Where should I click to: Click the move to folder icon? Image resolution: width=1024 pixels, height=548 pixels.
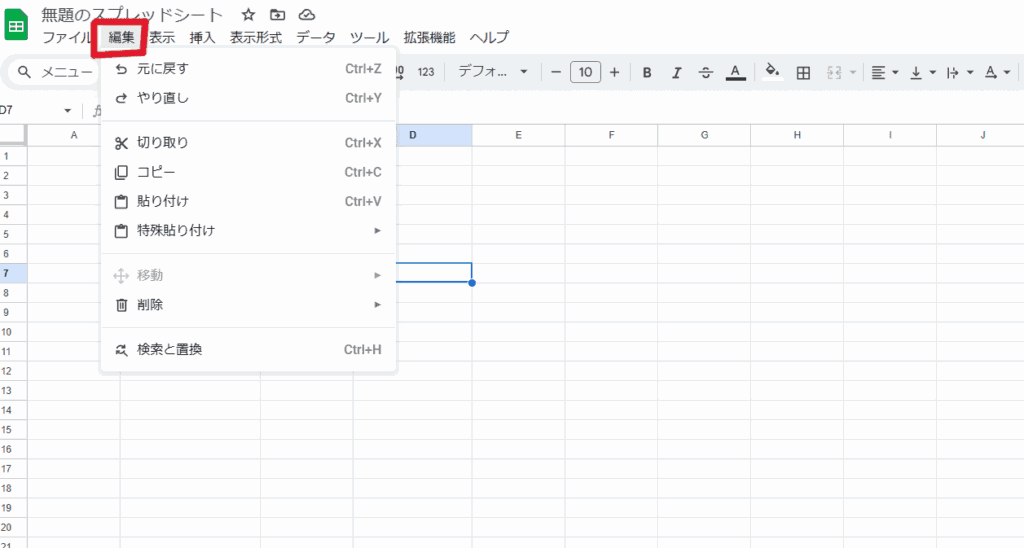pyautogui.click(x=278, y=15)
